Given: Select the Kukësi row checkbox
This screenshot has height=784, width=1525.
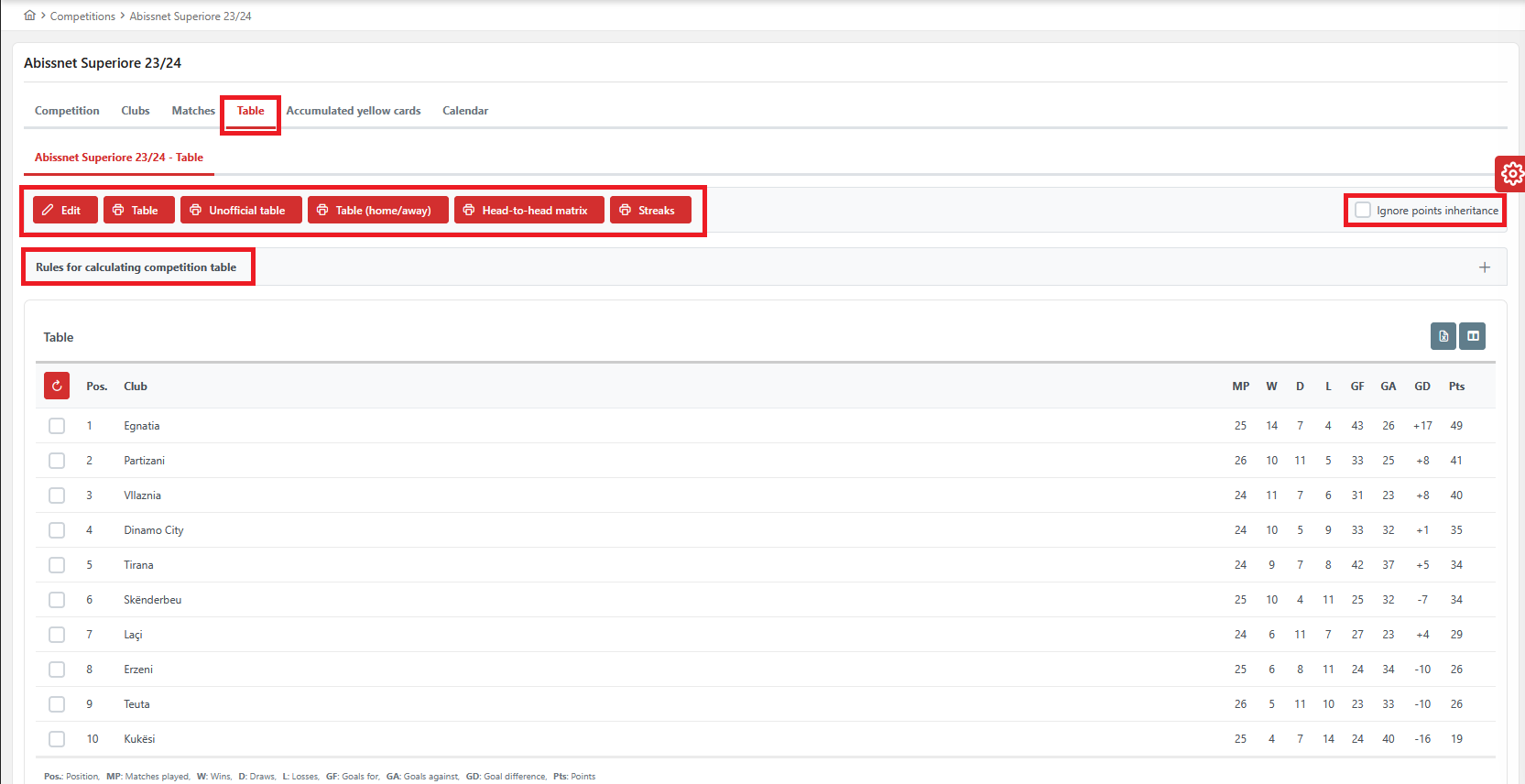Looking at the screenshot, I should click(57, 739).
